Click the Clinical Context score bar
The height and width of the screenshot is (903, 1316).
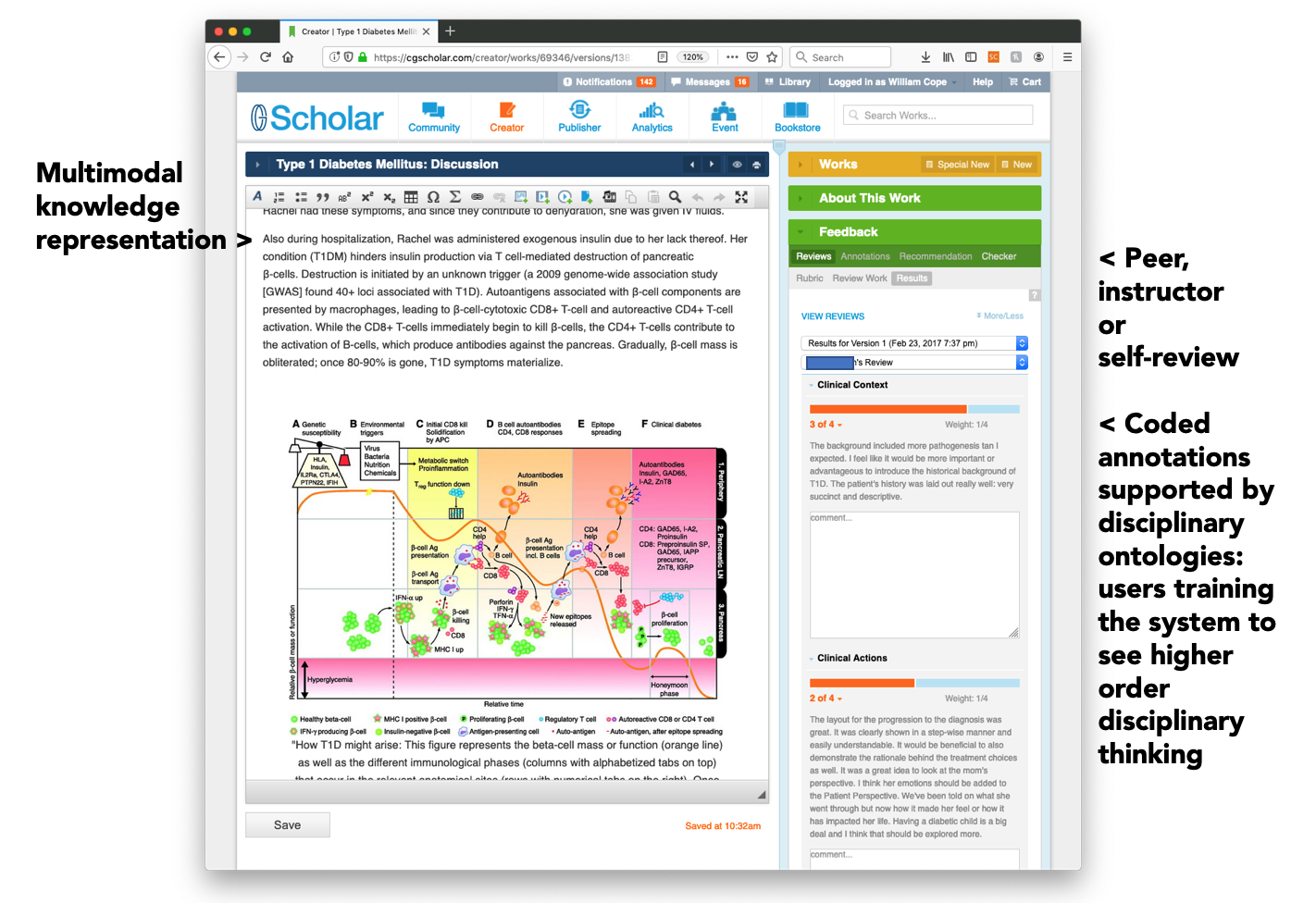(x=914, y=409)
